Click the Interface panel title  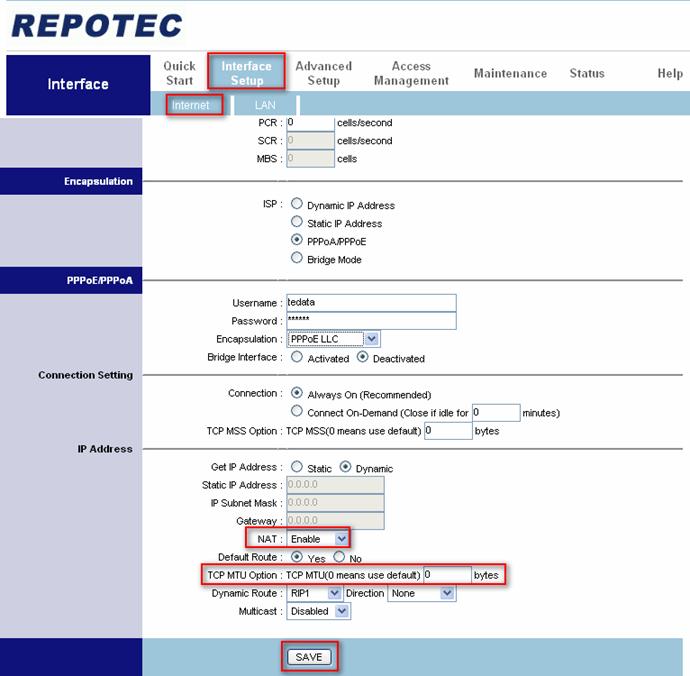[78, 84]
